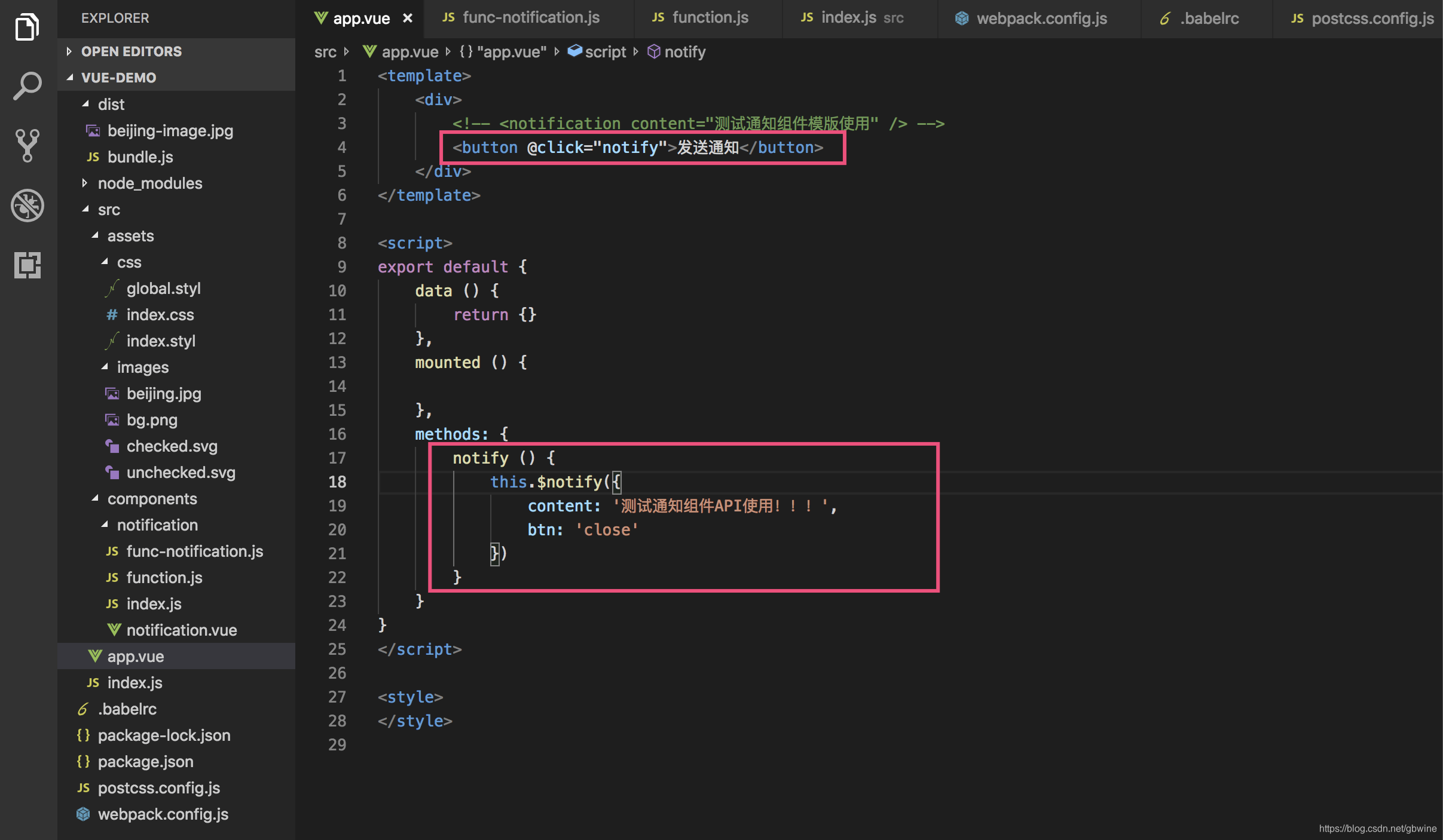Close the app.vue editor tab
The height and width of the screenshot is (840, 1443).
click(x=408, y=19)
